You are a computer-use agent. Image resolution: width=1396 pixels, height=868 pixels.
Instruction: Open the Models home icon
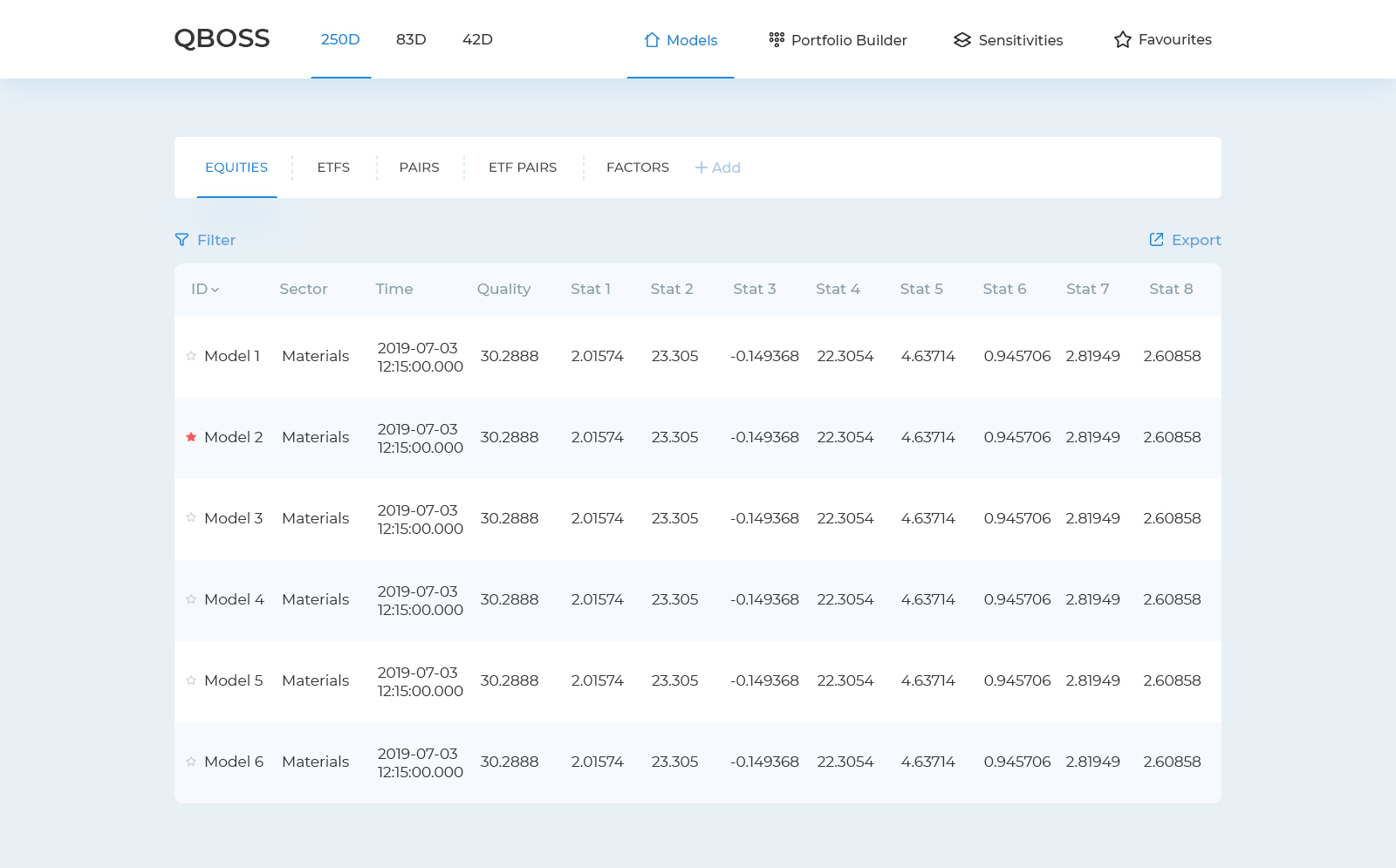point(652,40)
